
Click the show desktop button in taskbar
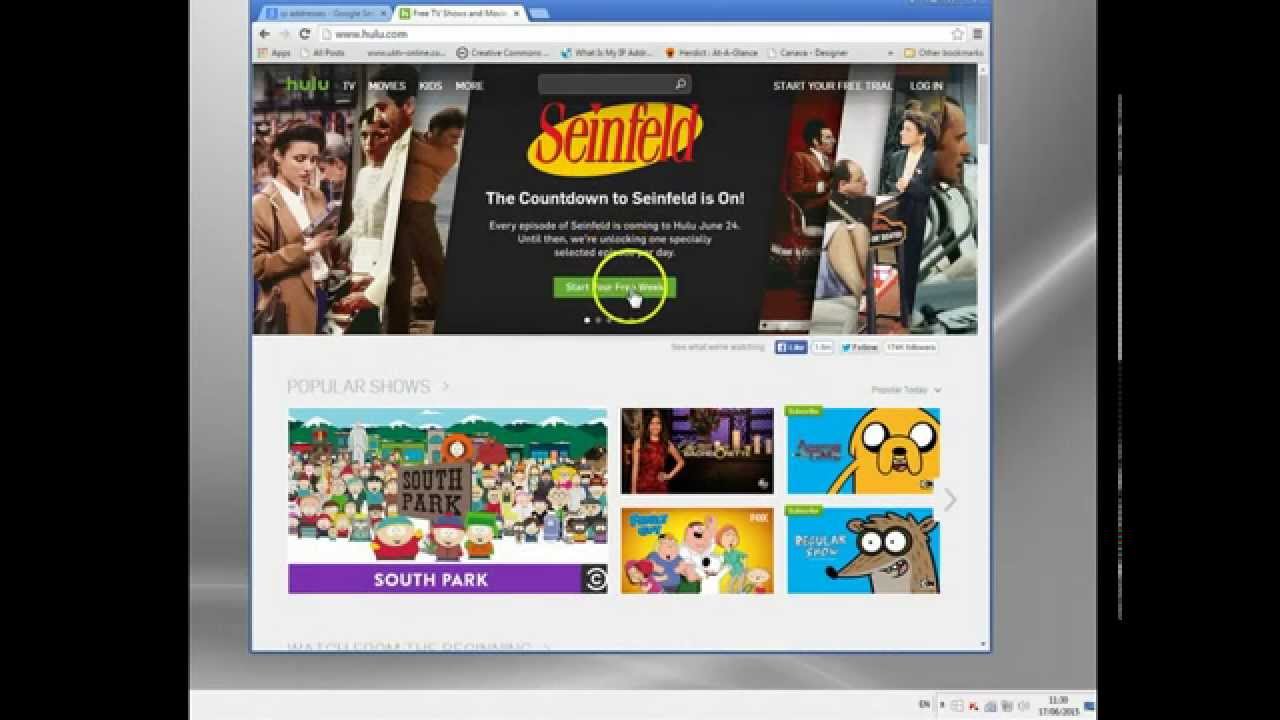[x=1089, y=706]
